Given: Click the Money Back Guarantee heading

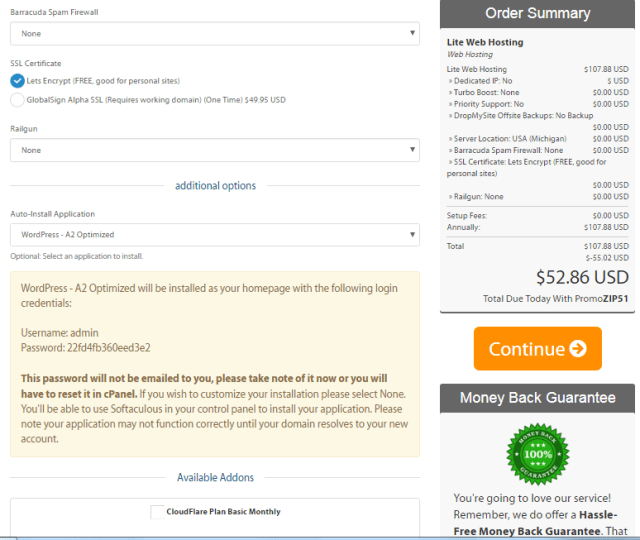Looking at the screenshot, I should point(537,398).
